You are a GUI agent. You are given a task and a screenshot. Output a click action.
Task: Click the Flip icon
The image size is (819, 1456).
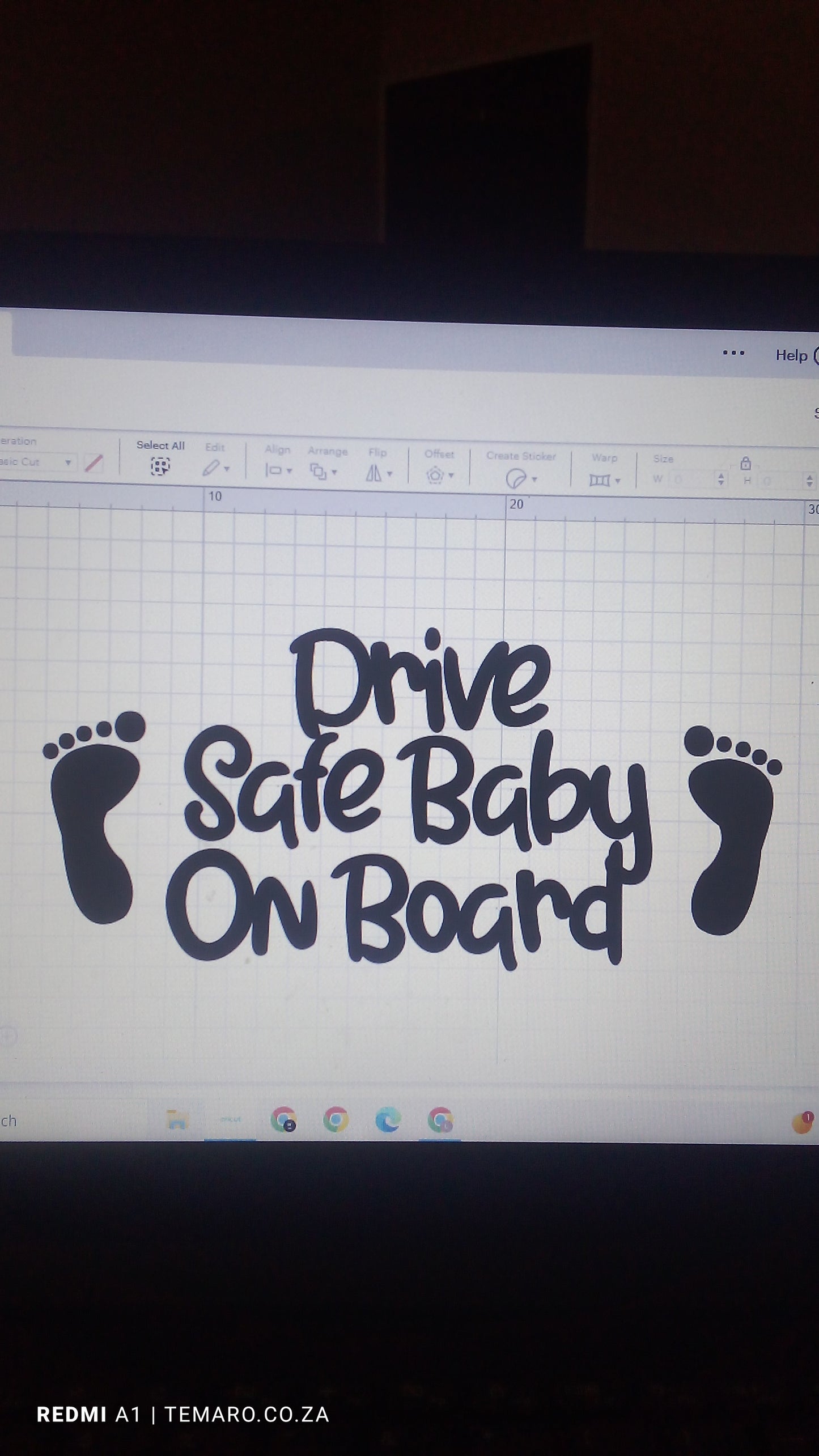(x=374, y=473)
